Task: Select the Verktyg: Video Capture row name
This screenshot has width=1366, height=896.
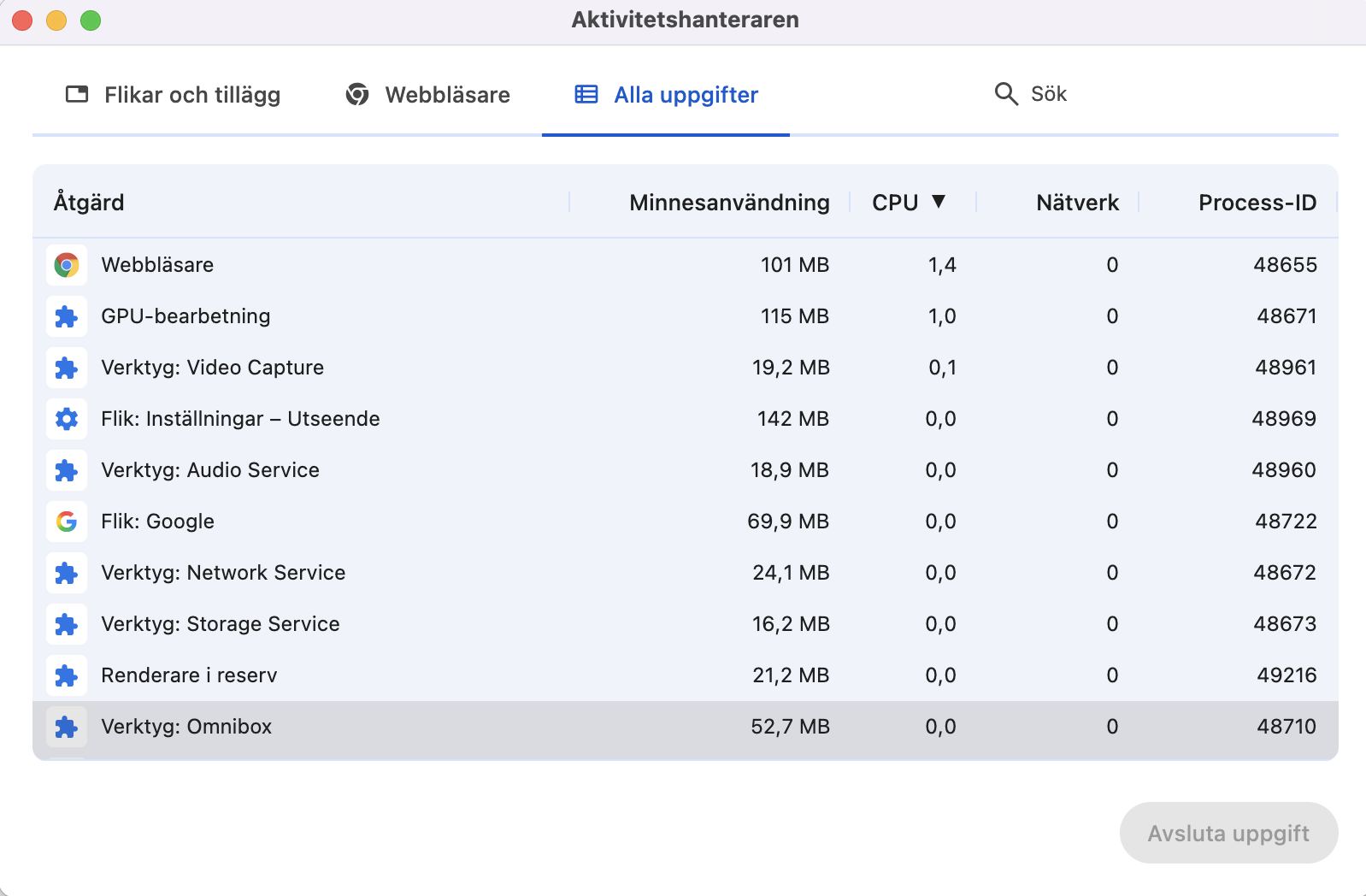Action: (212, 368)
